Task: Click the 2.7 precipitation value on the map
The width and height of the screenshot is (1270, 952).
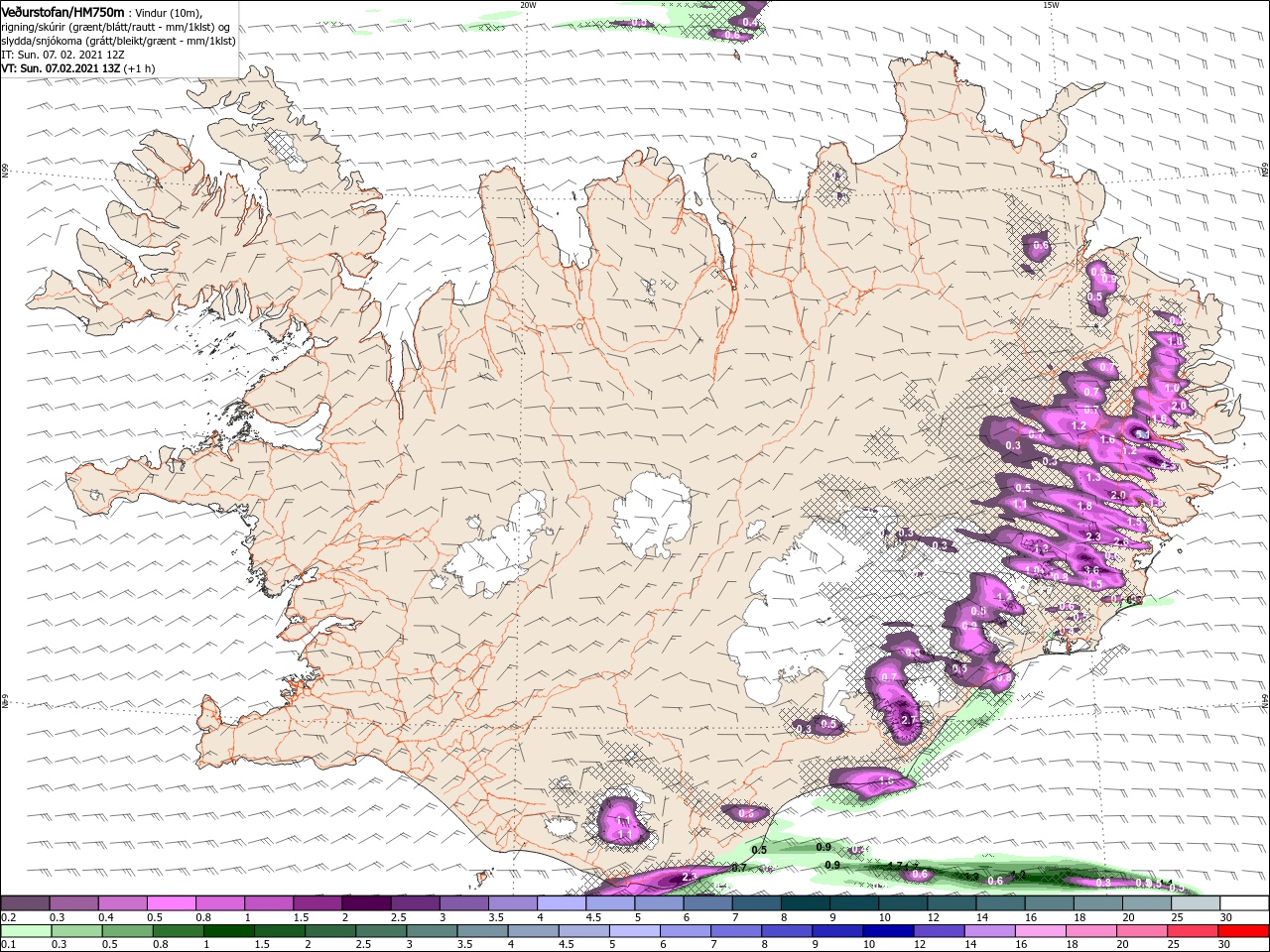Action: coord(908,719)
